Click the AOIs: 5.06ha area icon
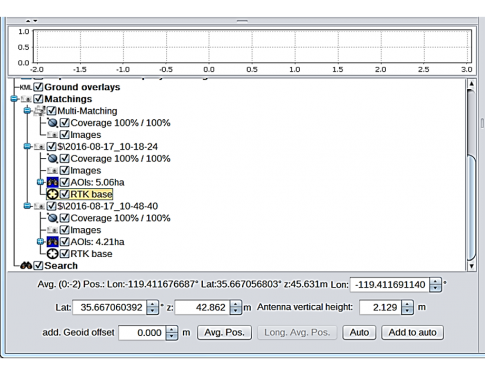This screenshot has width=485, height=375. (52, 182)
